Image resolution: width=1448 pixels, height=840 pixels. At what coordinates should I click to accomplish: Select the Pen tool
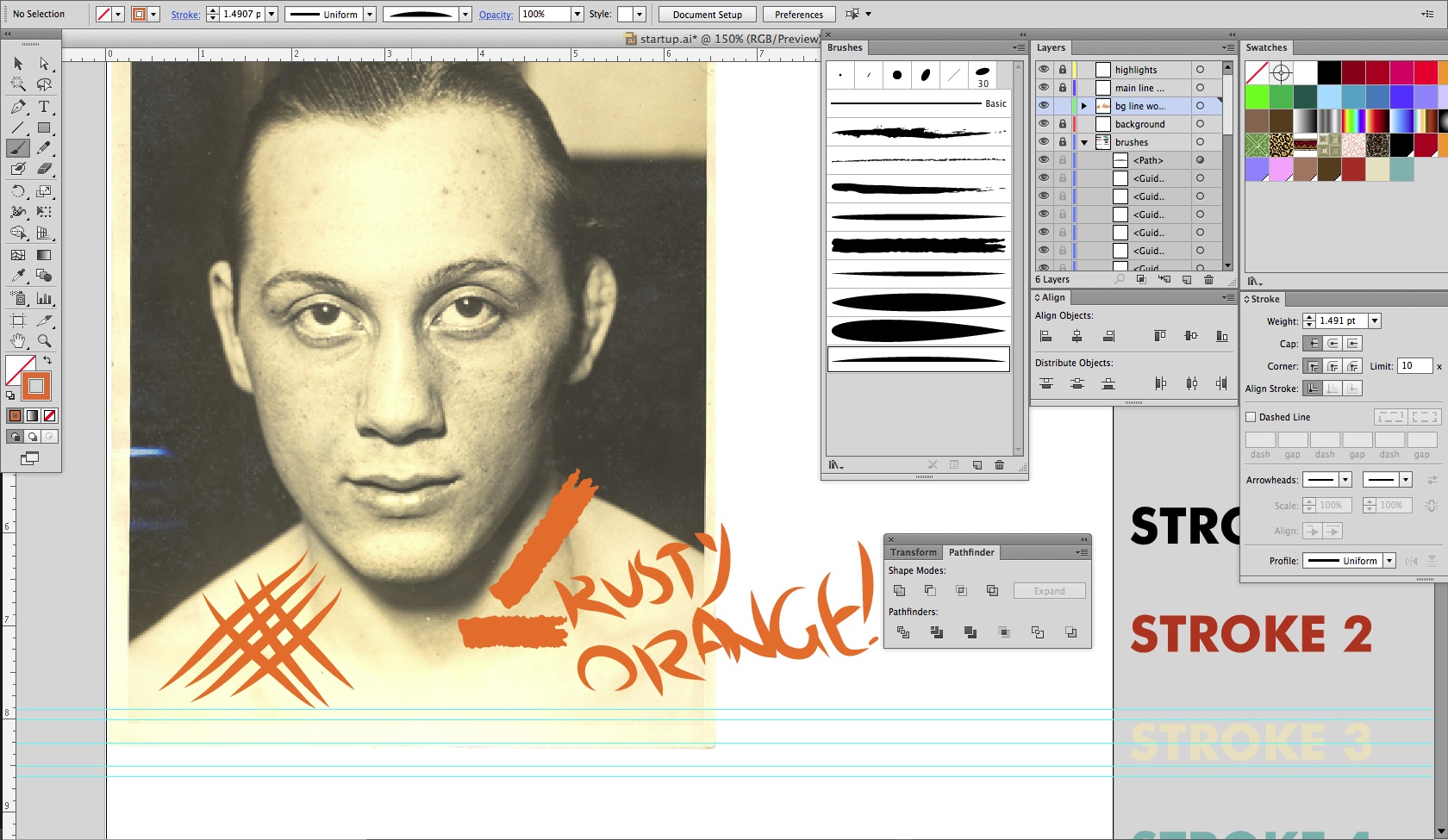tap(18, 107)
